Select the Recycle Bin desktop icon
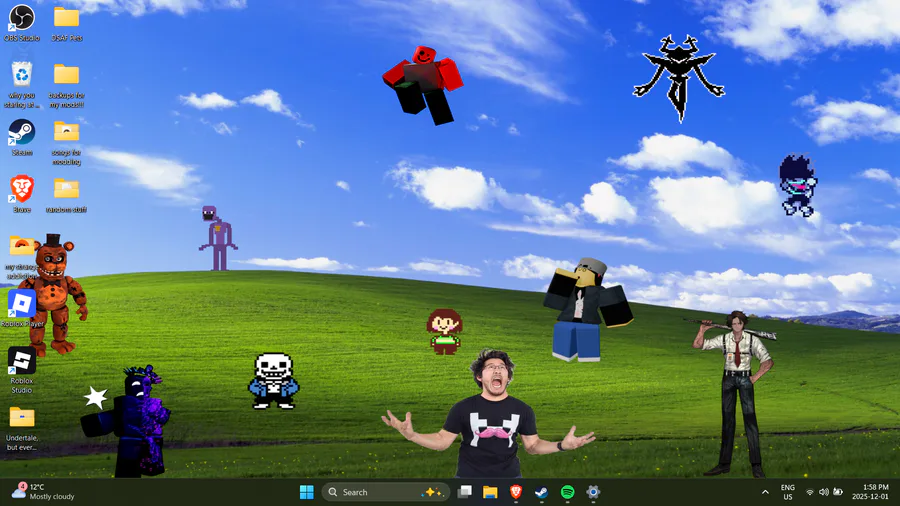This screenshot has width=900, height=506. [x=22, y=84]
